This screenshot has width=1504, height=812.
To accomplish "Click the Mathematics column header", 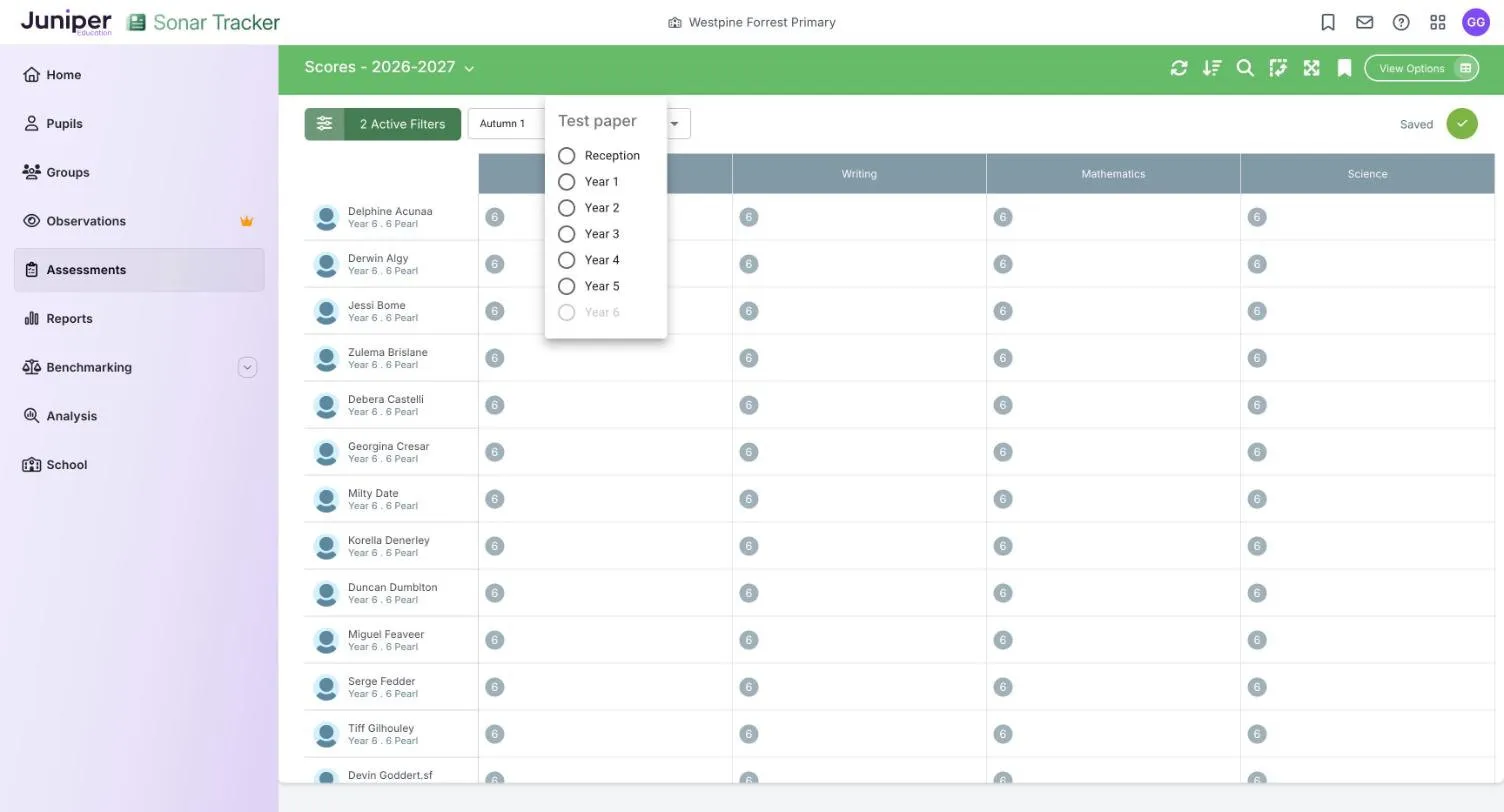I will [1113, 174].
